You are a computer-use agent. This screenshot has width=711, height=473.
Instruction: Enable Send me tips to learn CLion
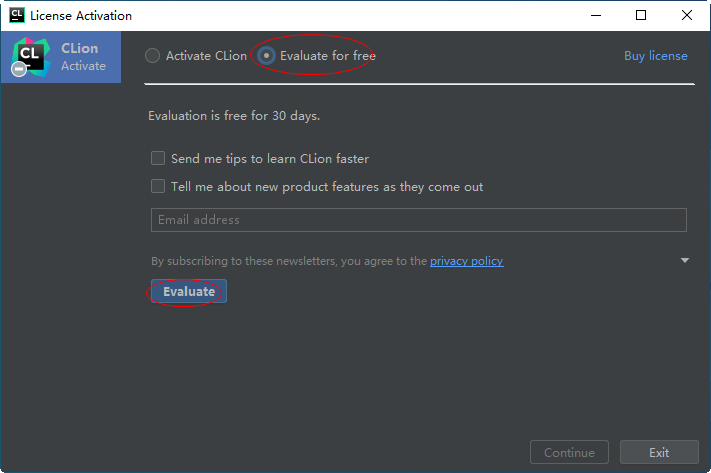tap(158, 158)
